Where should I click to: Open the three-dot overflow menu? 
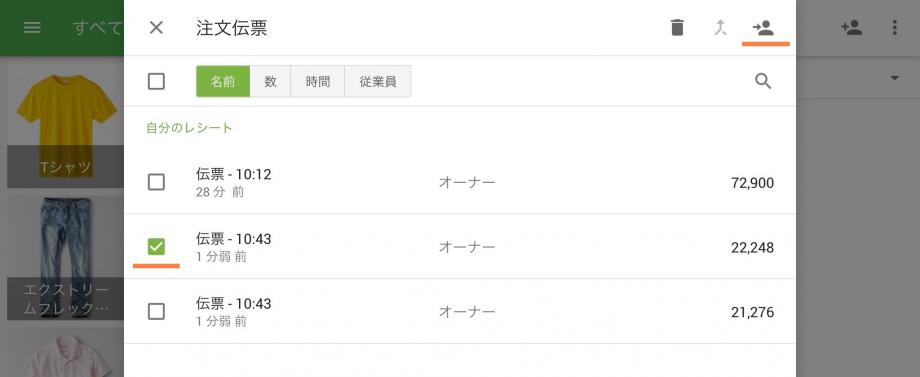click(894, 28)
